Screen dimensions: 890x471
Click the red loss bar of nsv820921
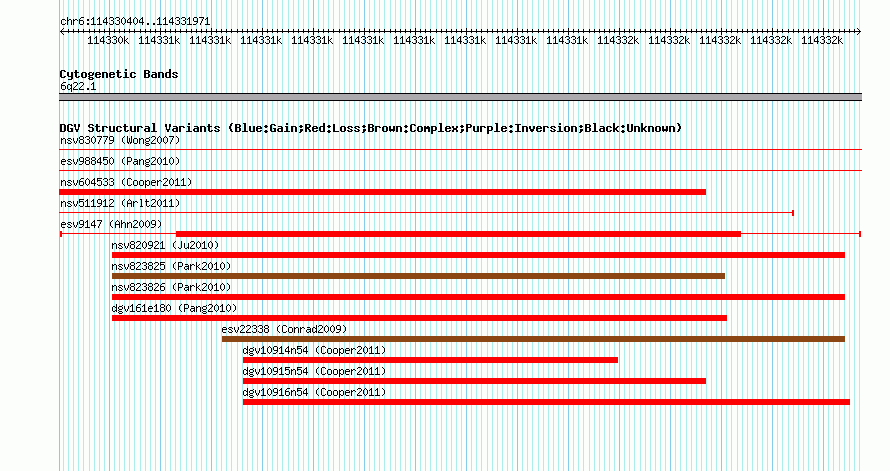478,255
